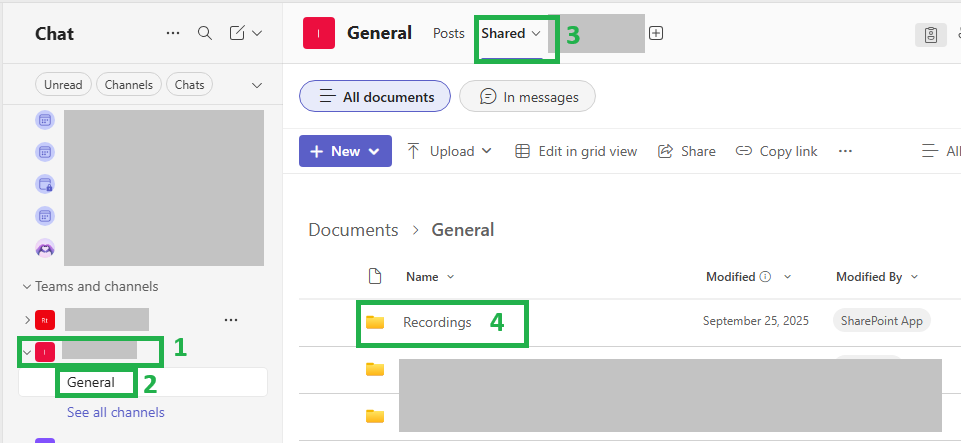
Task: Open the Recordings folder
Action: 437,322
